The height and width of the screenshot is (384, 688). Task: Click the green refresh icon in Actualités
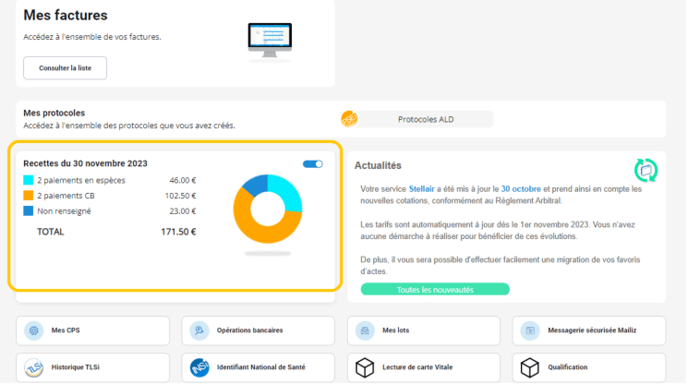pyautogui.click(x=646, y=170)
